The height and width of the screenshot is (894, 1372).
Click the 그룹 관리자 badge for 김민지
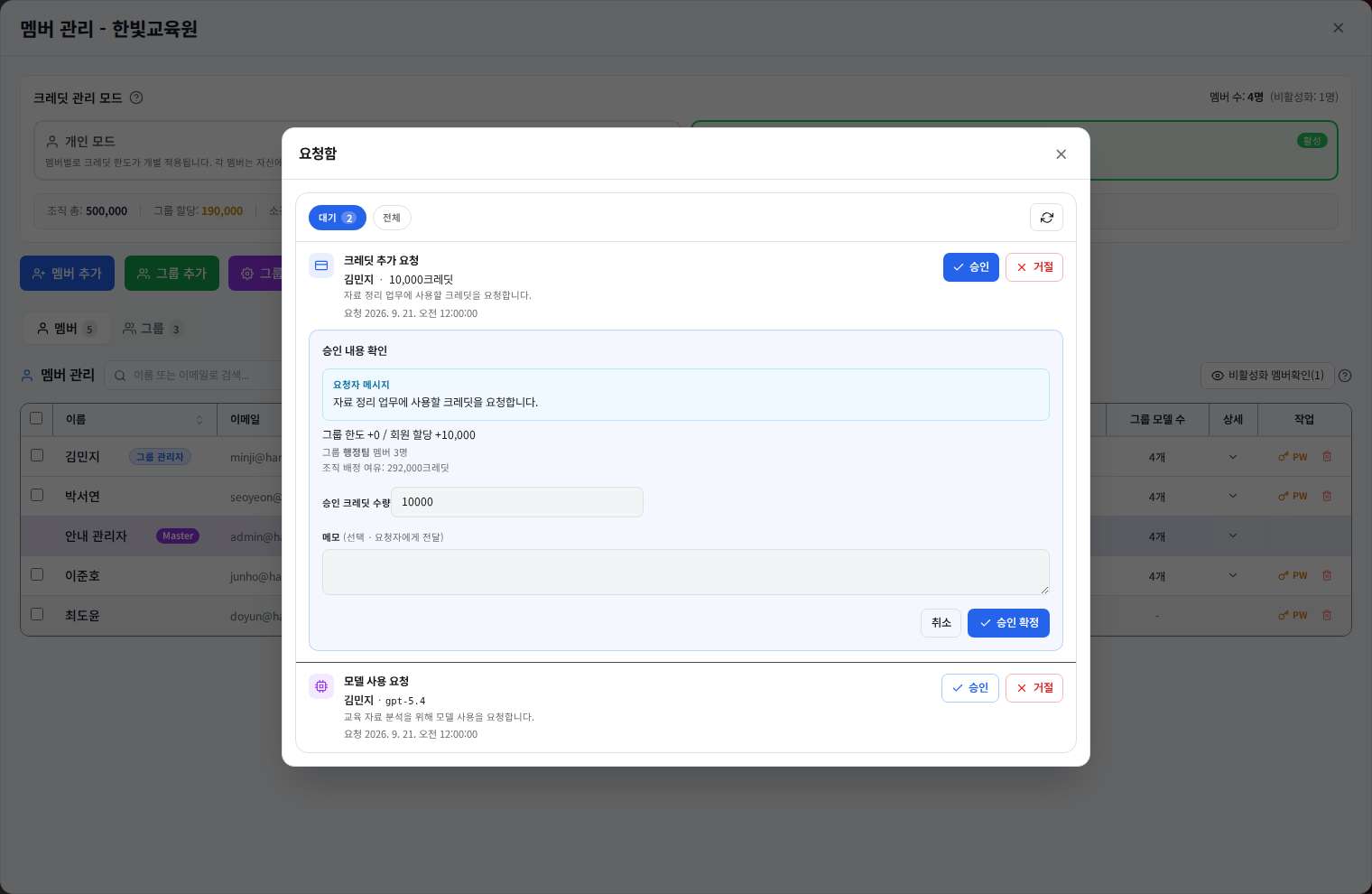click(160, 457)
